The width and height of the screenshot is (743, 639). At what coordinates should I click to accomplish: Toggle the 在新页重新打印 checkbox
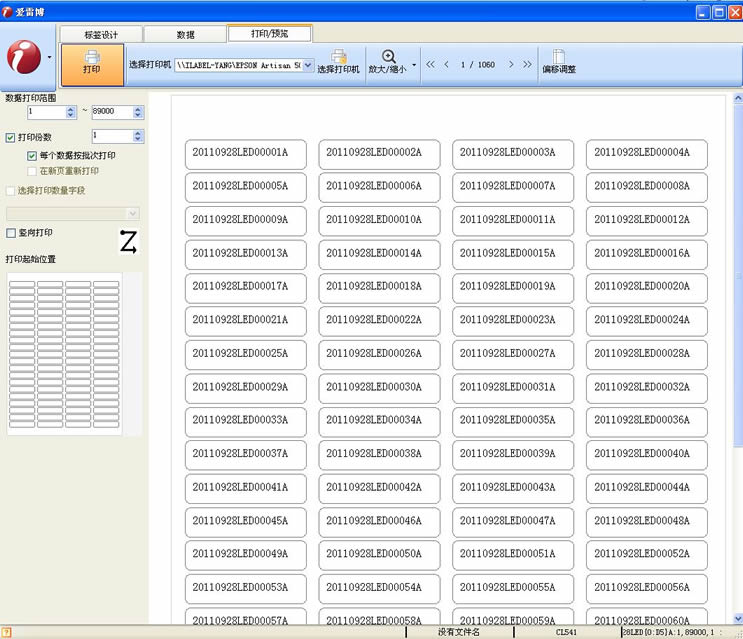(x=32, y=171)
